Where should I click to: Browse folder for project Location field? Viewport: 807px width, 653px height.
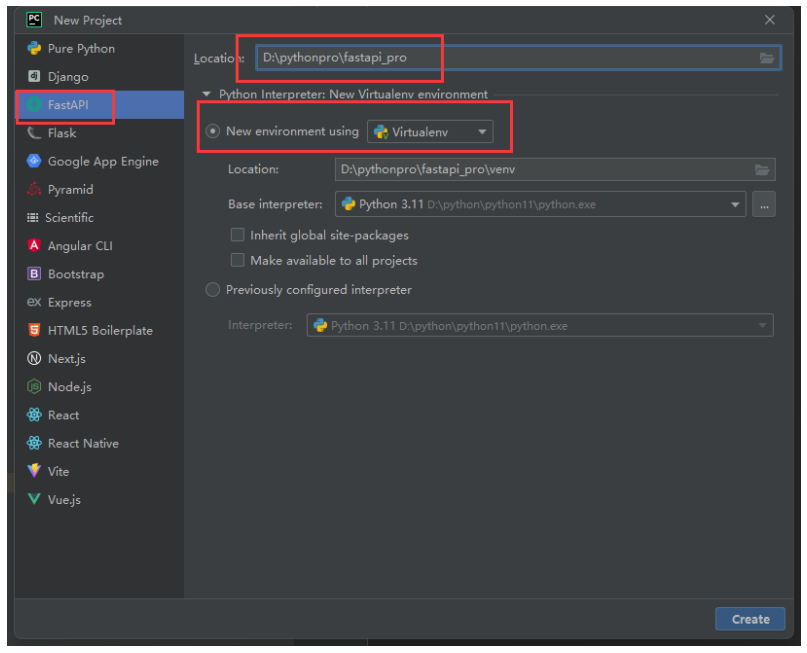(x=767, y=58)
